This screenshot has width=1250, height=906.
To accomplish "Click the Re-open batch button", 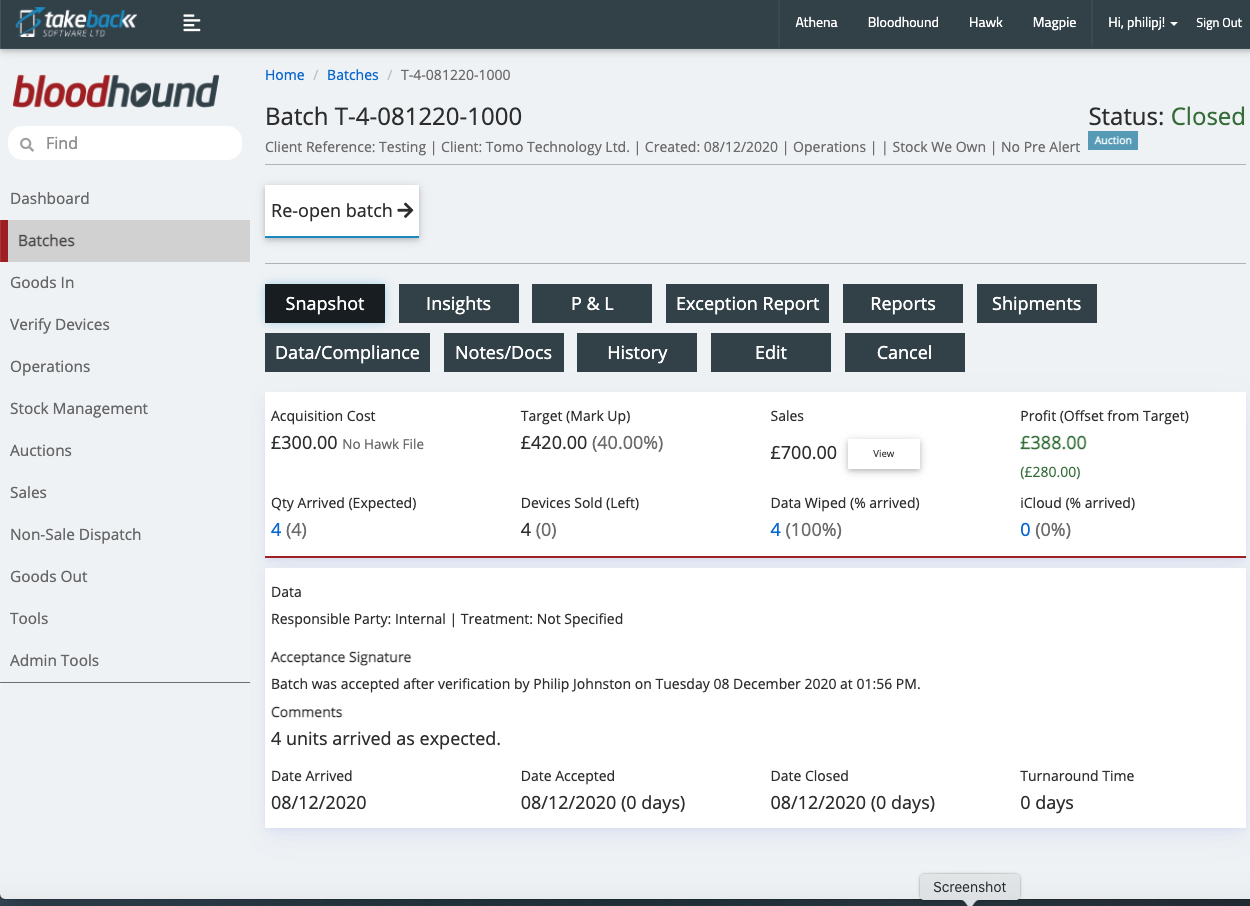I will [x=342, y=211].
